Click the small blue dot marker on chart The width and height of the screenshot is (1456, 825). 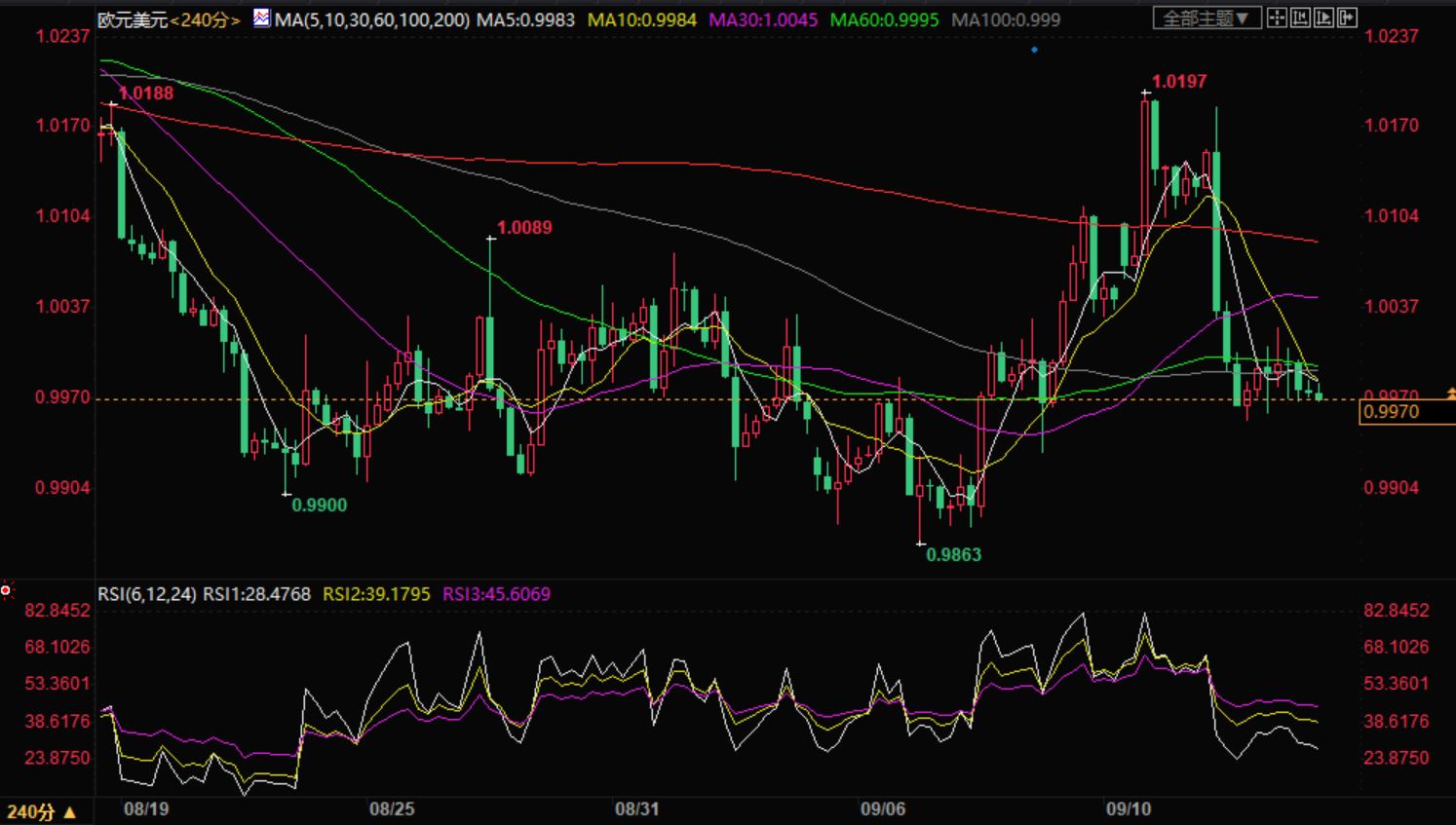point(1034,50)
